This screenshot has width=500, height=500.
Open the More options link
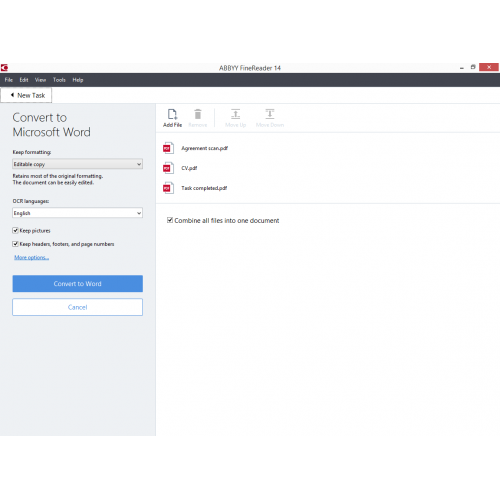pos(31,257)
